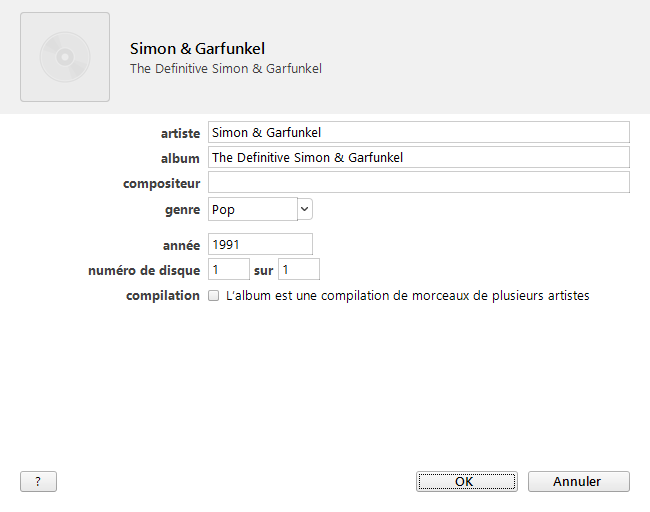The image size is (650, 512).
Task: Click the Annuler button
Action: click(579, 481)
